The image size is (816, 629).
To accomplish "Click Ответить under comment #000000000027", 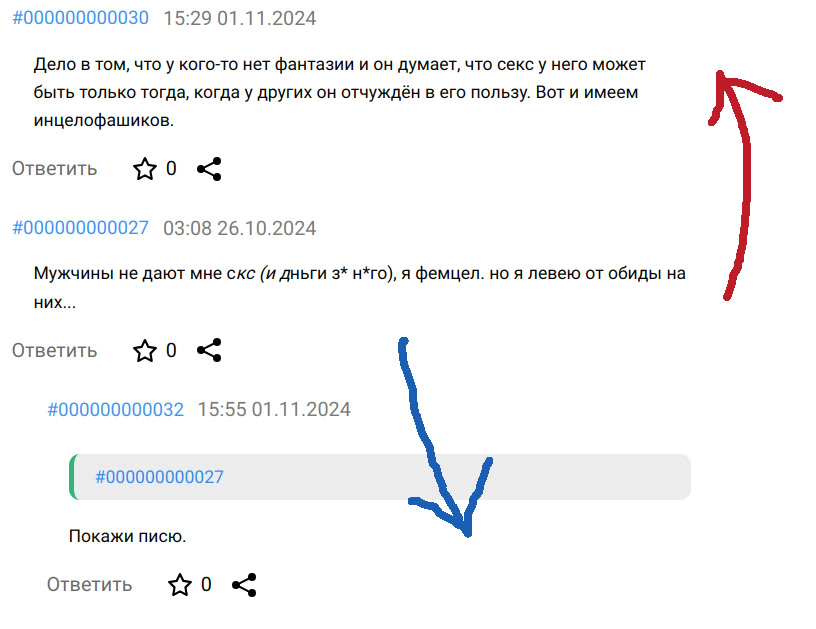I will pyautogui.click(x=55, y=351).
